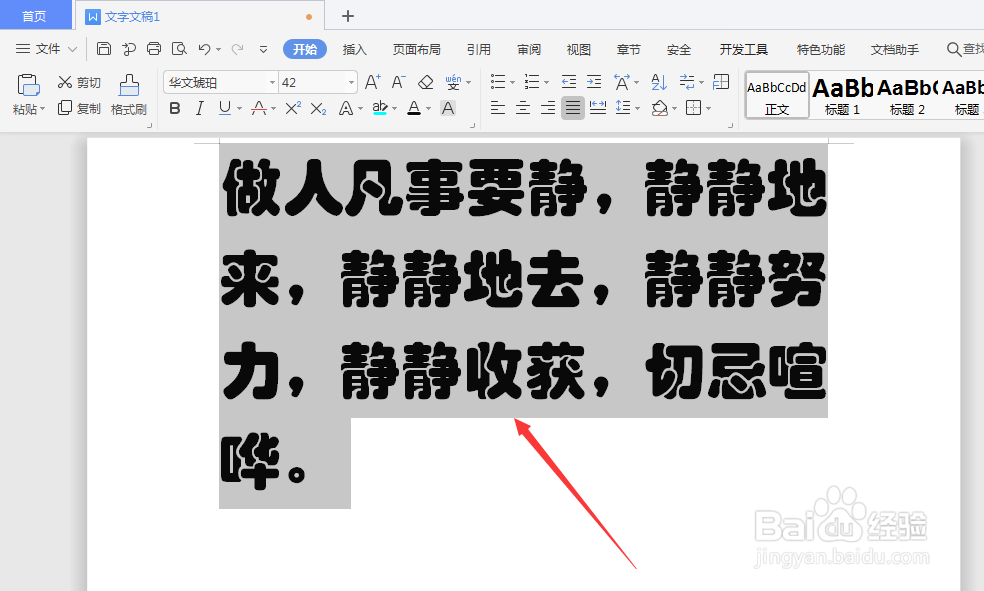Expand the paragraph dialog launcher corner

click(x=730, y=125)
